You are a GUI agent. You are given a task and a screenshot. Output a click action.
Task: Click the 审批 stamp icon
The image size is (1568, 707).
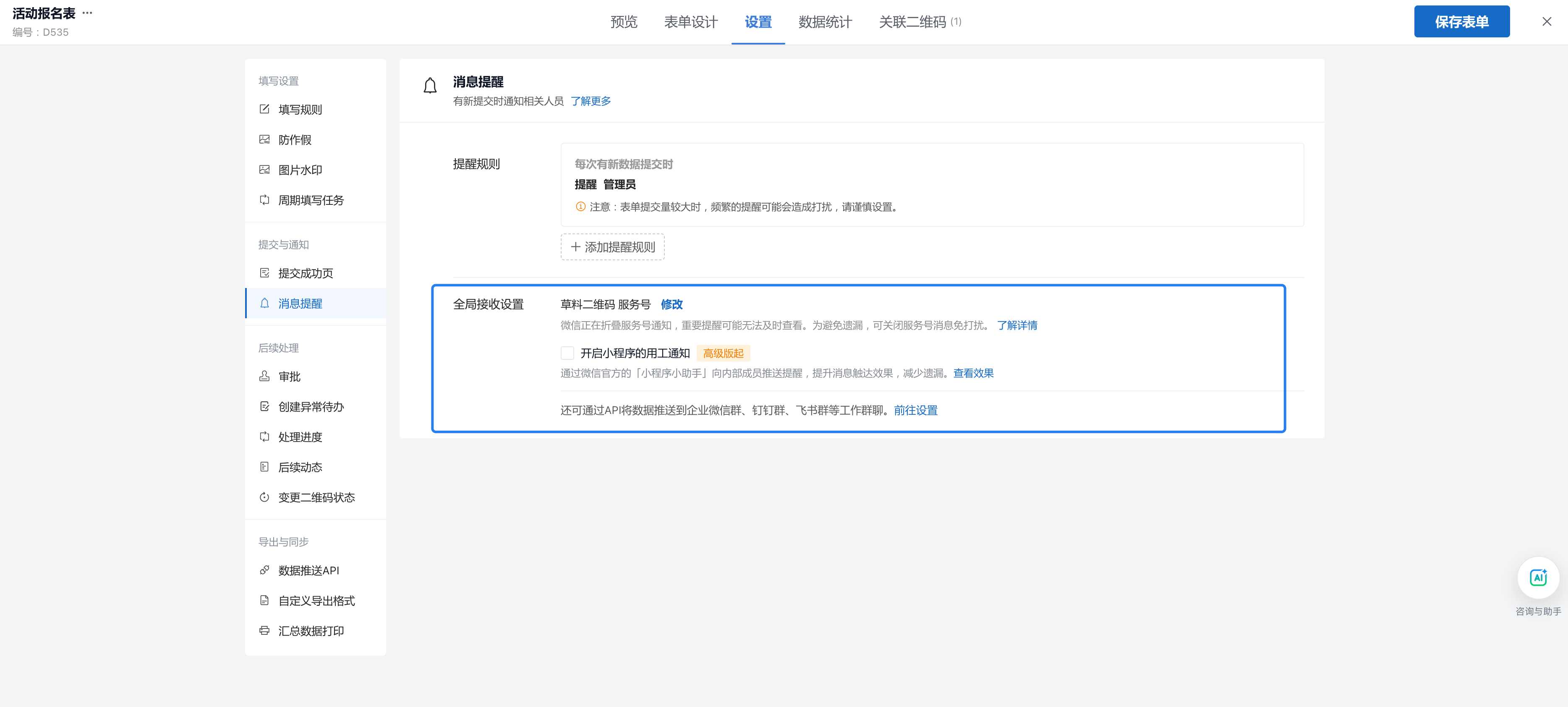[x=264, y=376]
